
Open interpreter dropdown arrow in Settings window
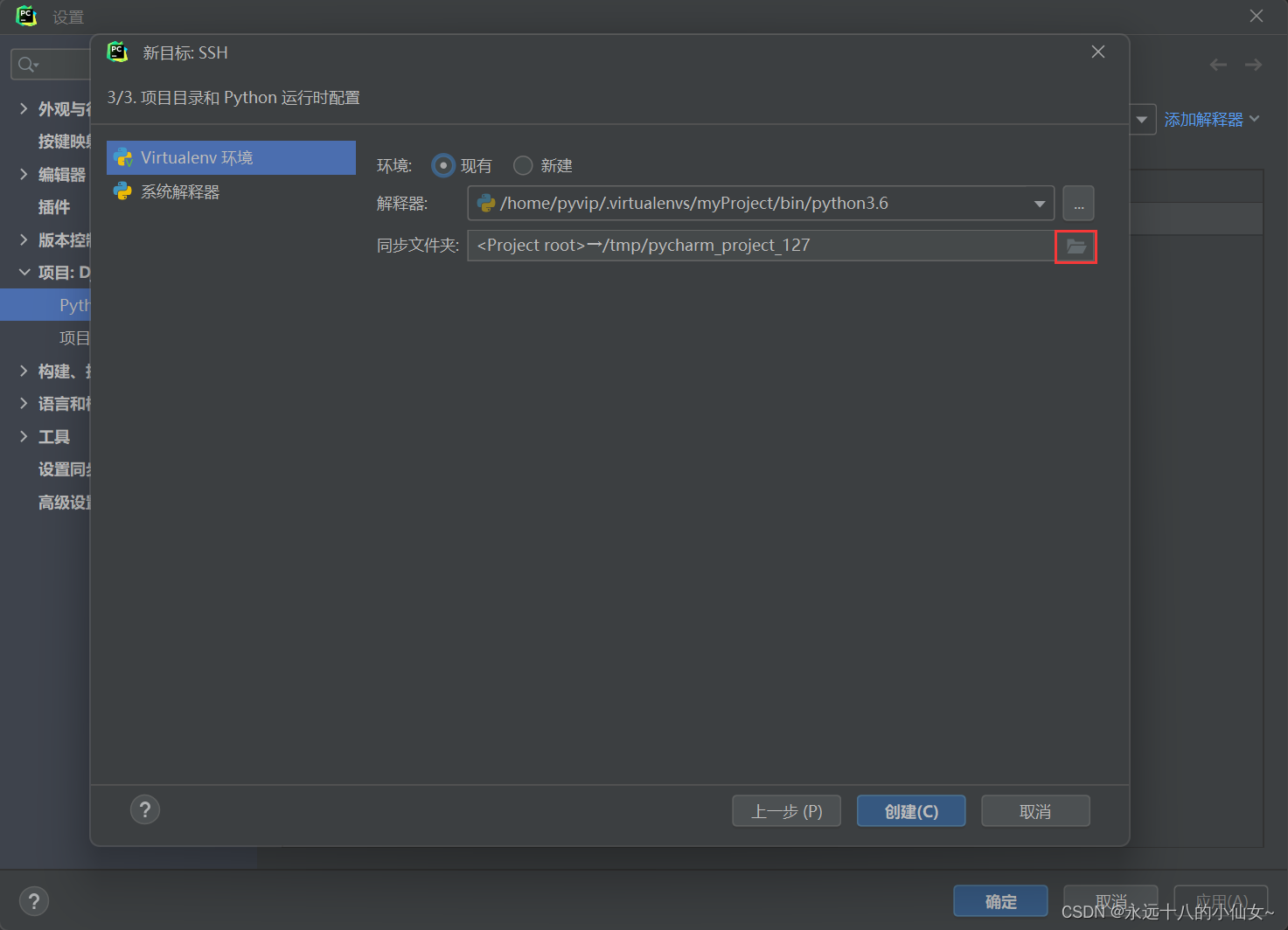tap(1142, 120)
